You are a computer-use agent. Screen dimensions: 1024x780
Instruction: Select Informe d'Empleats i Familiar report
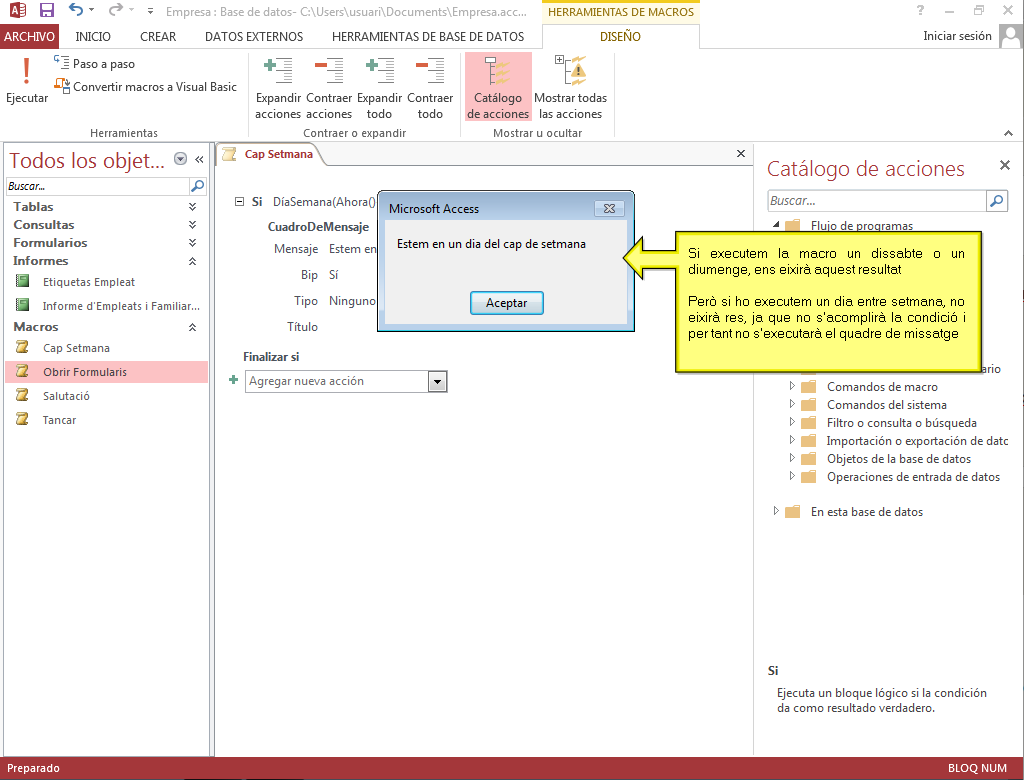(107, 306)
